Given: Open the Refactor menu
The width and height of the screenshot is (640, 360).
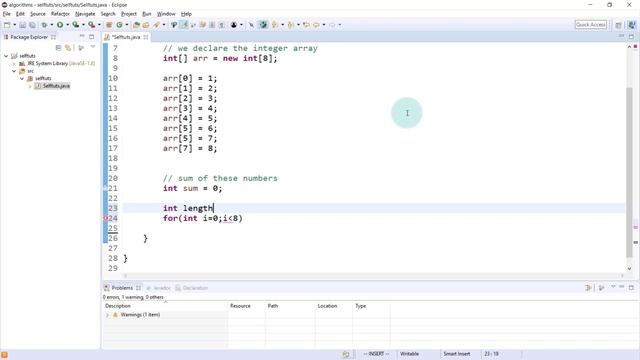Looking at the screenshot, I should point(60,14).
